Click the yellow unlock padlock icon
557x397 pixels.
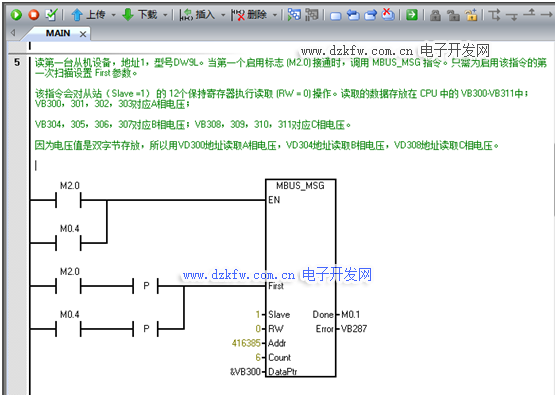(x=471, y=15)
